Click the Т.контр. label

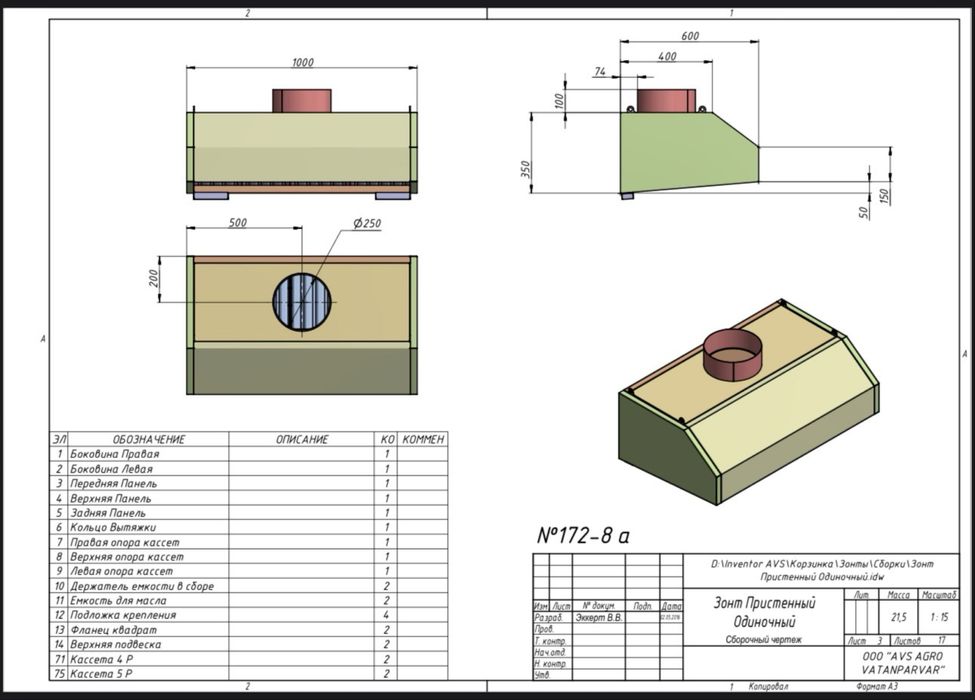(x=550, y=641)
